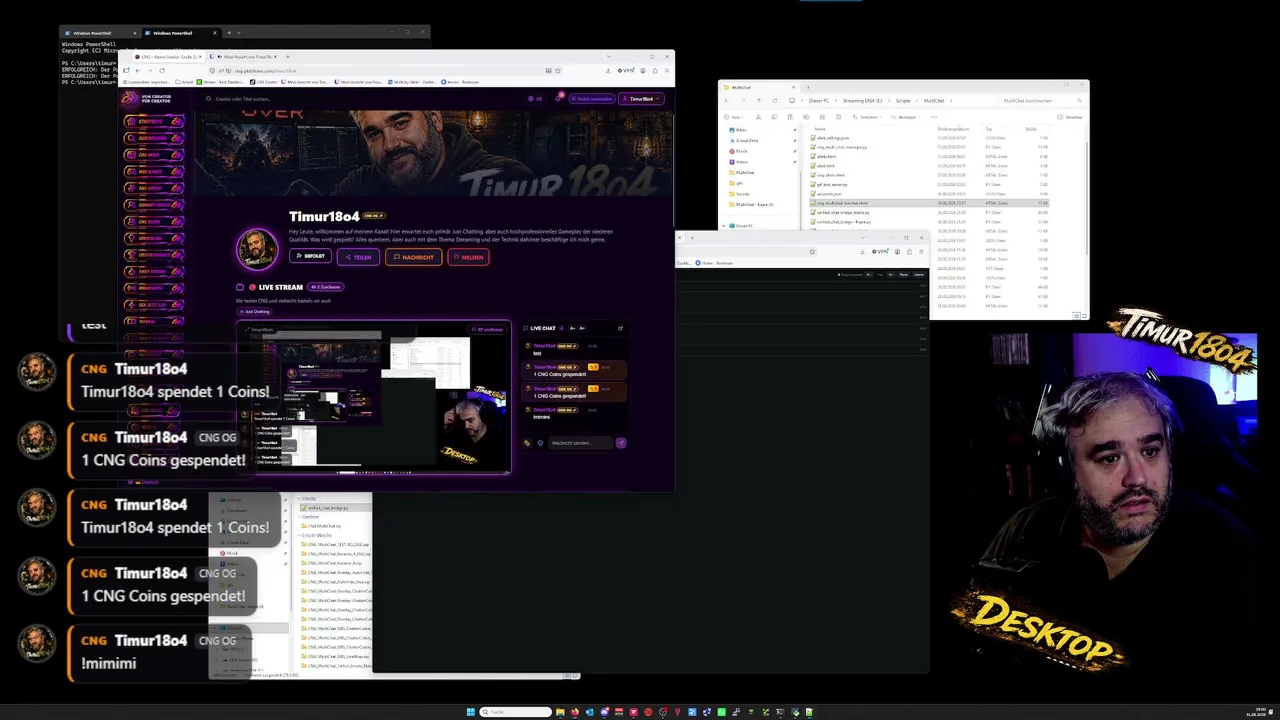Click the star icon in the Restream browser
1280x720 pixels.
click(812, 251)
